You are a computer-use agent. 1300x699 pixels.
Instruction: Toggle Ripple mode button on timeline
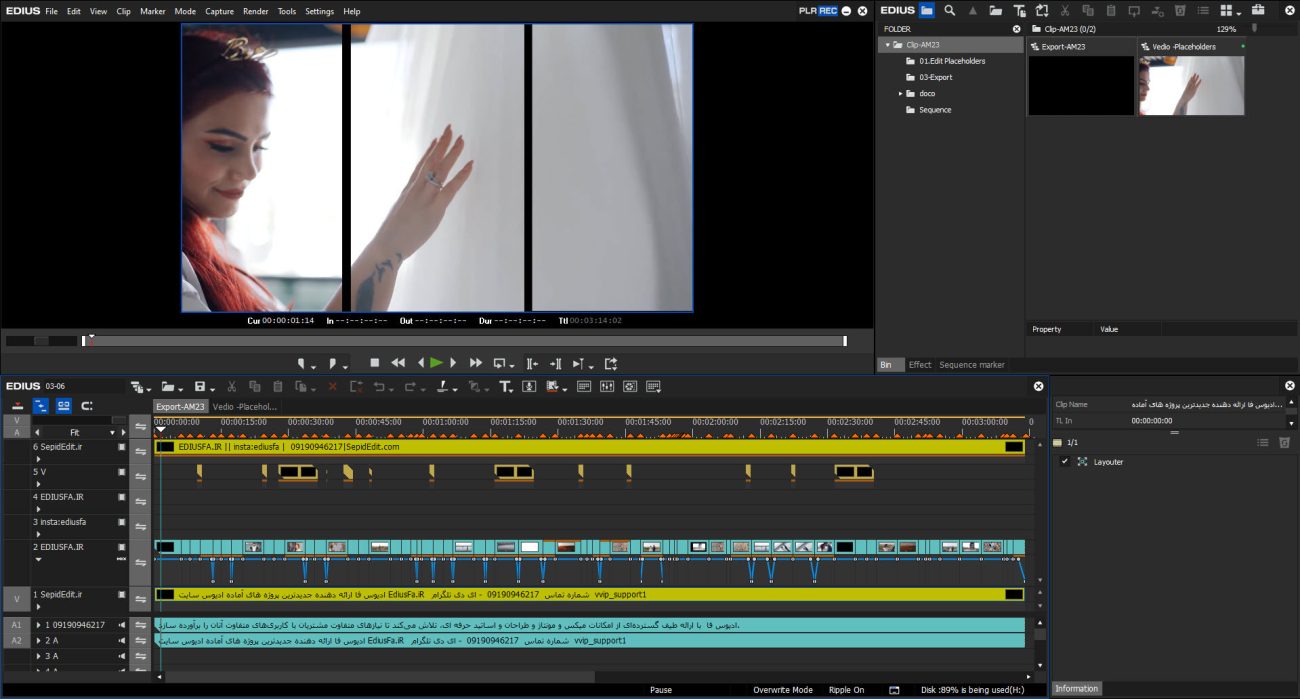point(41,405)
